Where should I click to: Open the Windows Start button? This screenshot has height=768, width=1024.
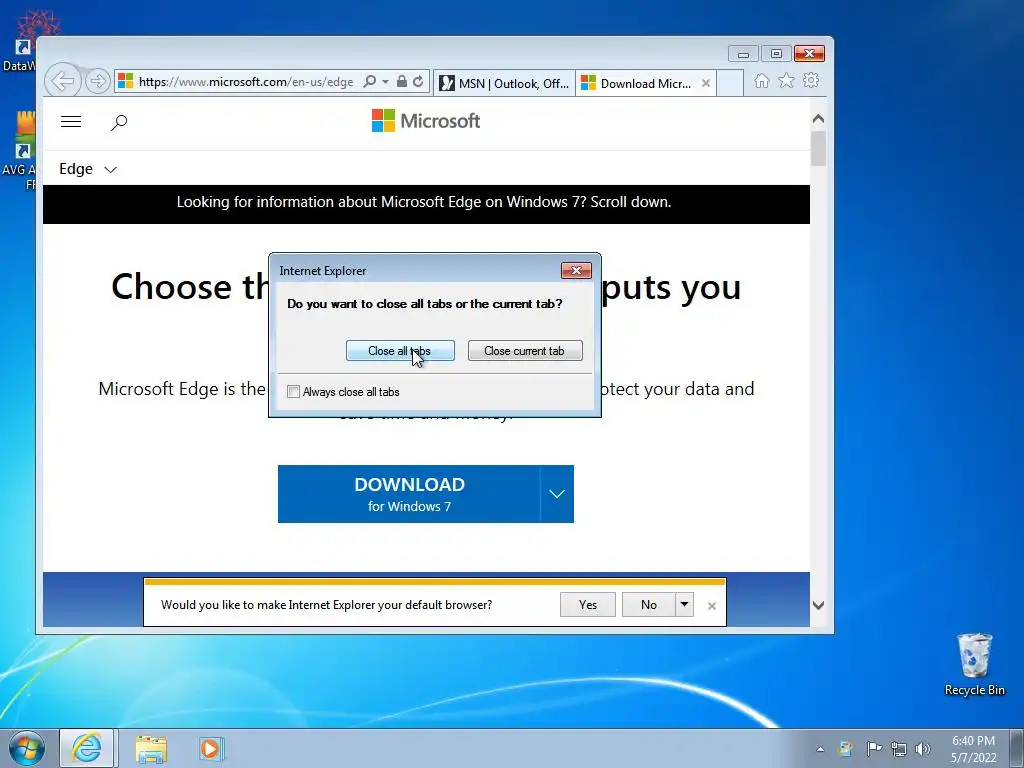(27, 748)
